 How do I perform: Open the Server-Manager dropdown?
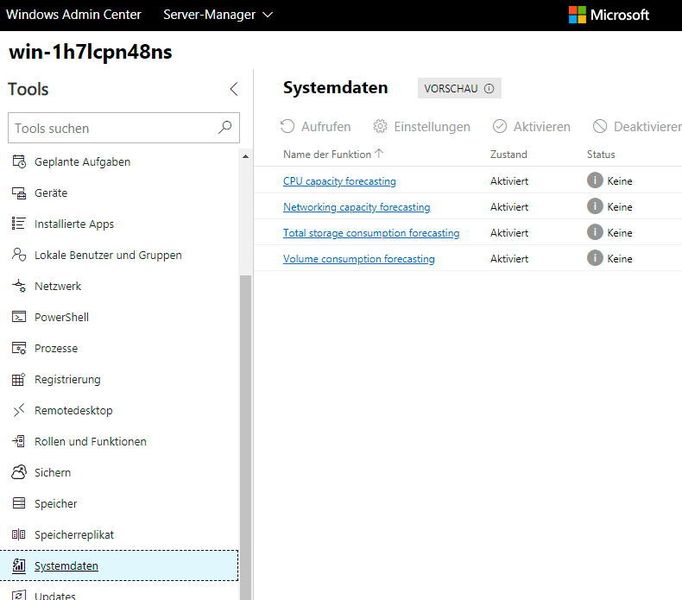pos(218,15)
